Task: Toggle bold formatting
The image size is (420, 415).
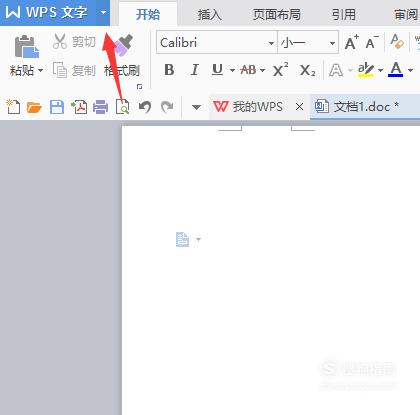Action: click(x=169, y=70)
